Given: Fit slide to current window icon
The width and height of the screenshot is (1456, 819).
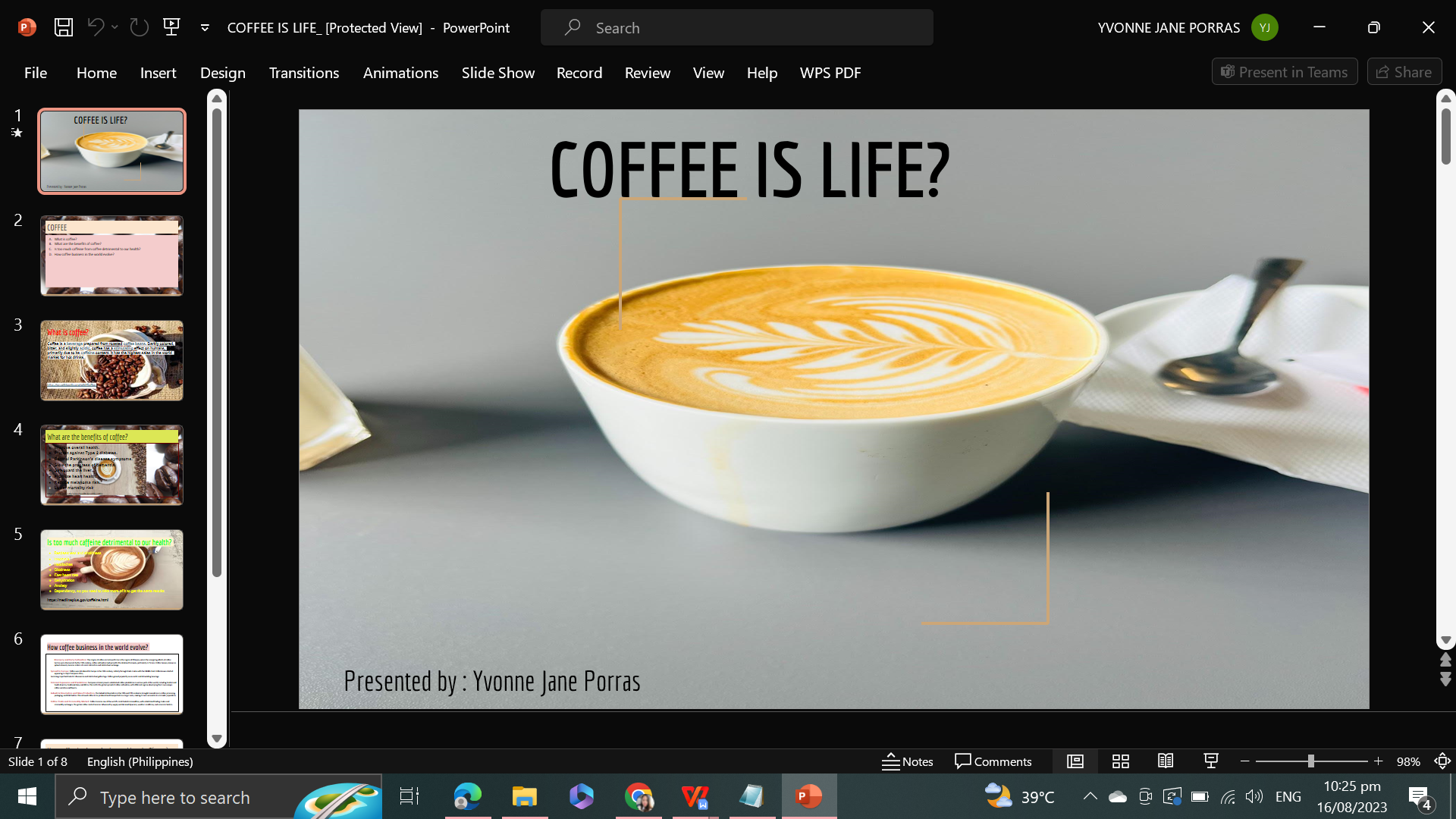Looking at the screenshot, I should [1442, 761].
